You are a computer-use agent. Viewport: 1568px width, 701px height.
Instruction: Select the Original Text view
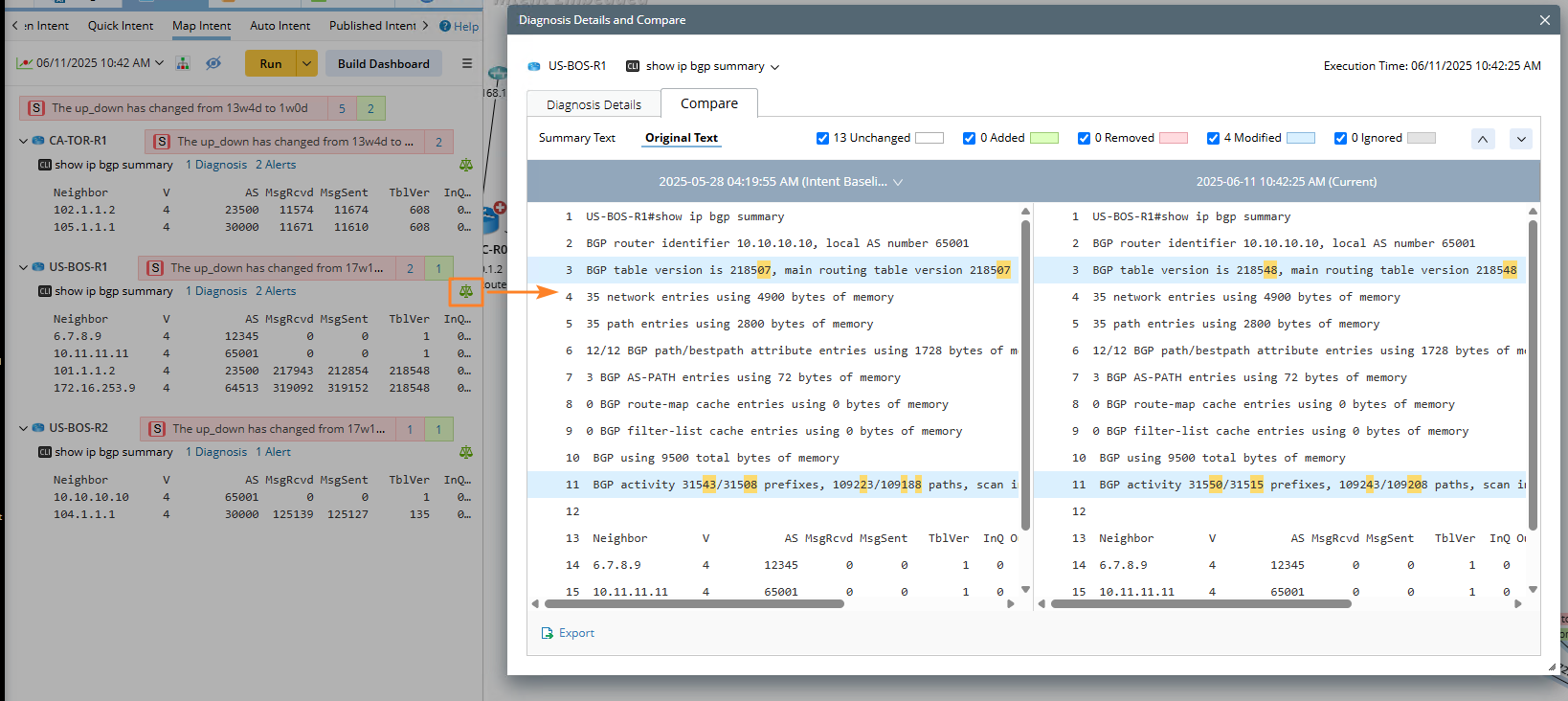point(682,138)
